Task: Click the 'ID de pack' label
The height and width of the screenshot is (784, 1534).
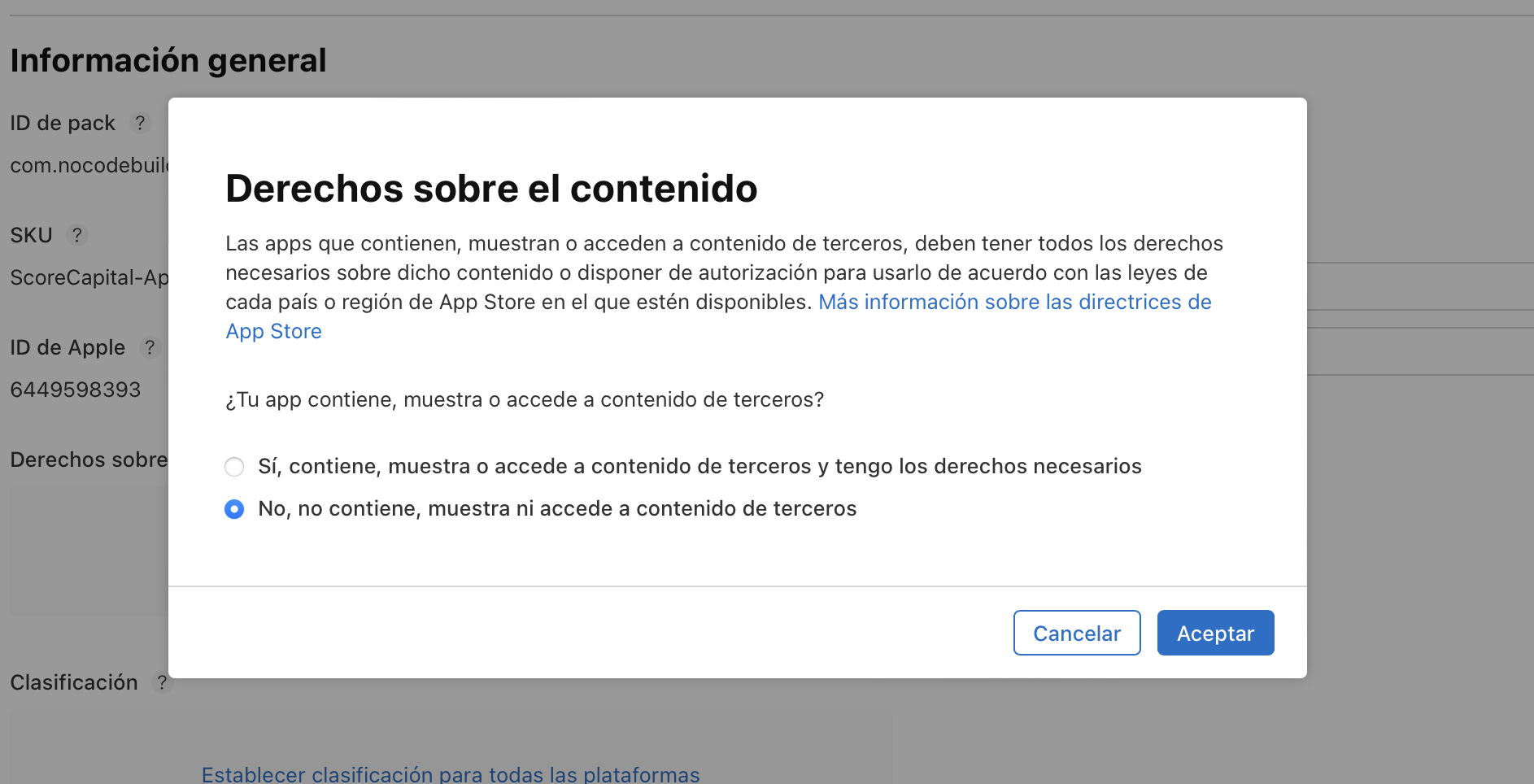Action: pos(63,123)
